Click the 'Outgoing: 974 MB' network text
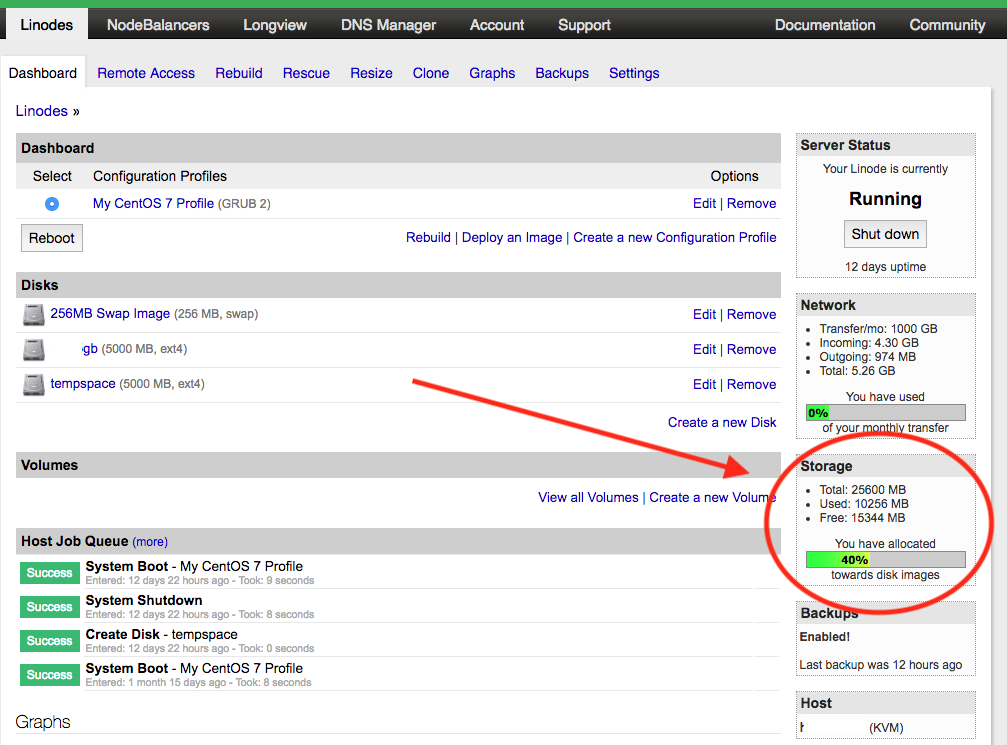The image size is (1007, 745). (x=868, y=357)
